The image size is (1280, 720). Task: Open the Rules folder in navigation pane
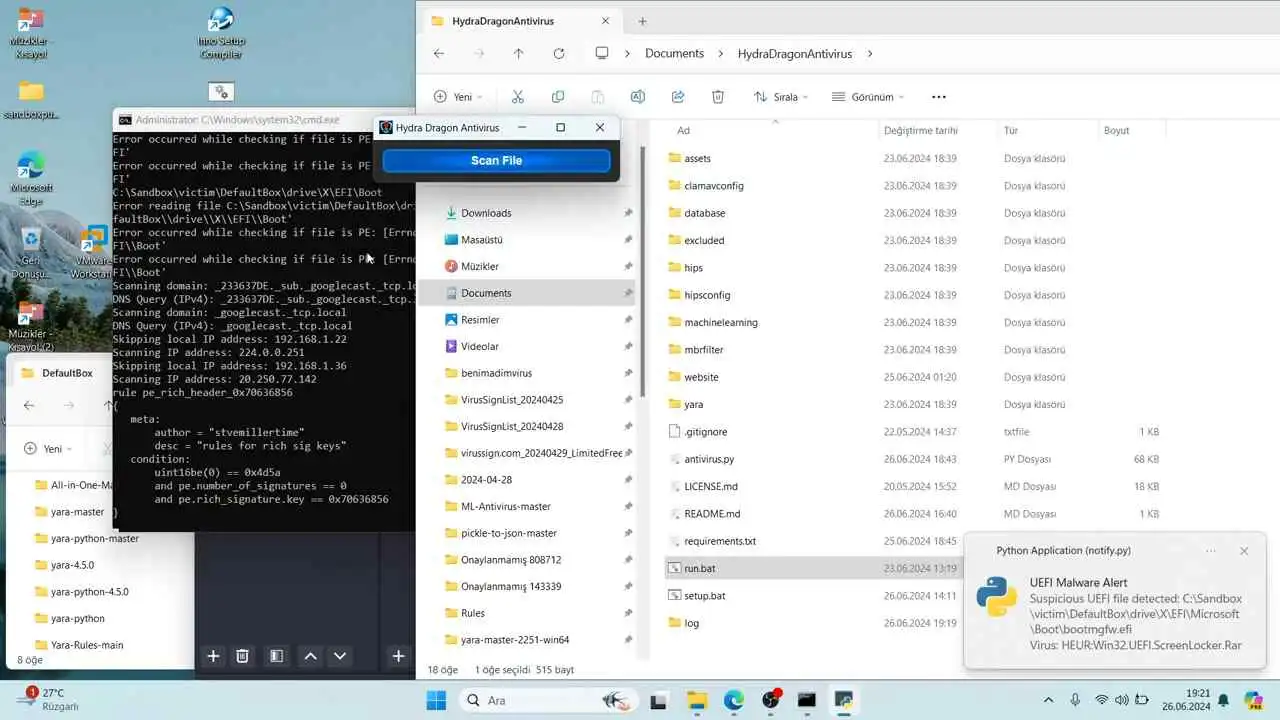(x=472, y=613)
